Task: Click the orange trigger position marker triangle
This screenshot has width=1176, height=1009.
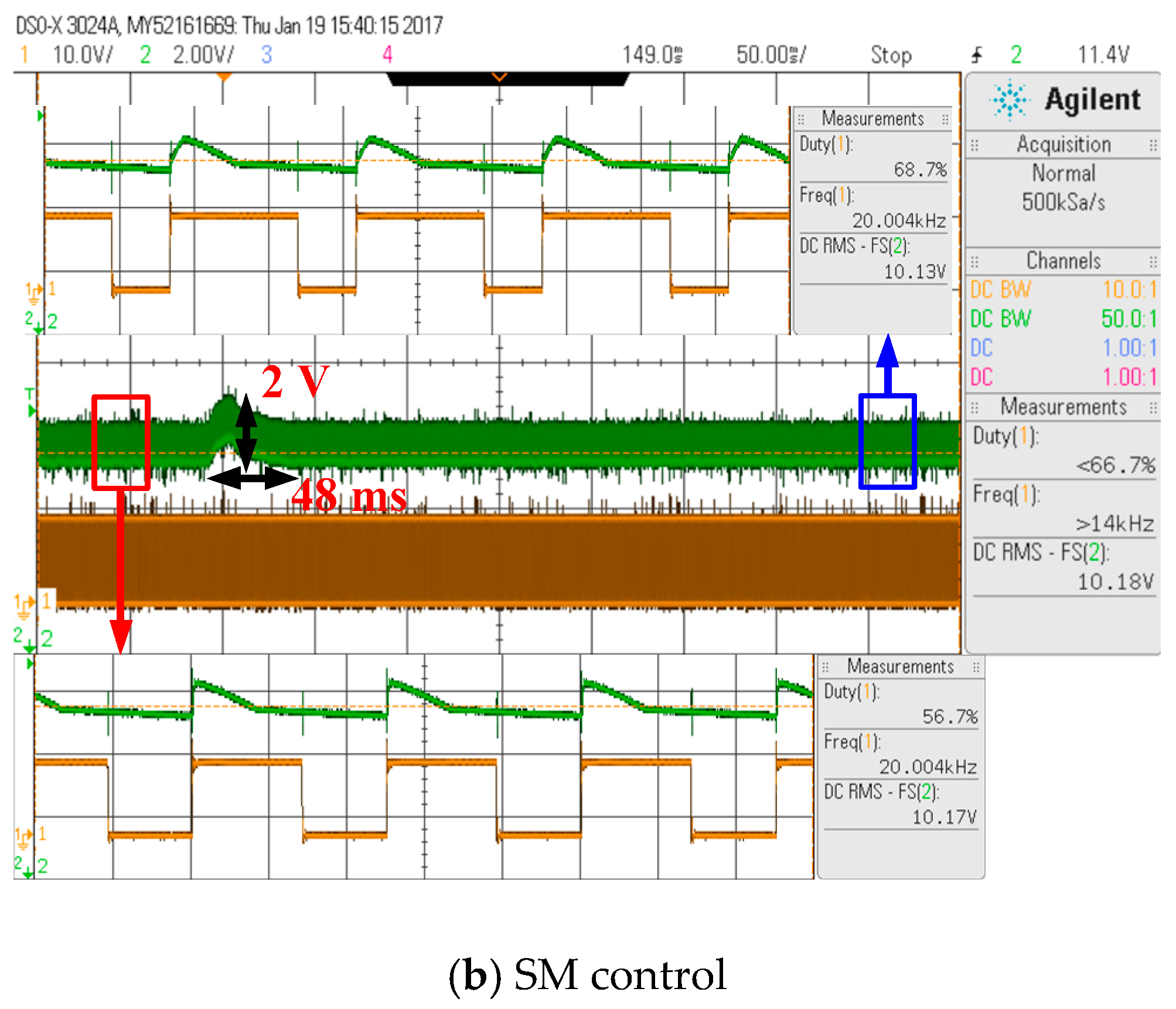Action: [223, 77]
